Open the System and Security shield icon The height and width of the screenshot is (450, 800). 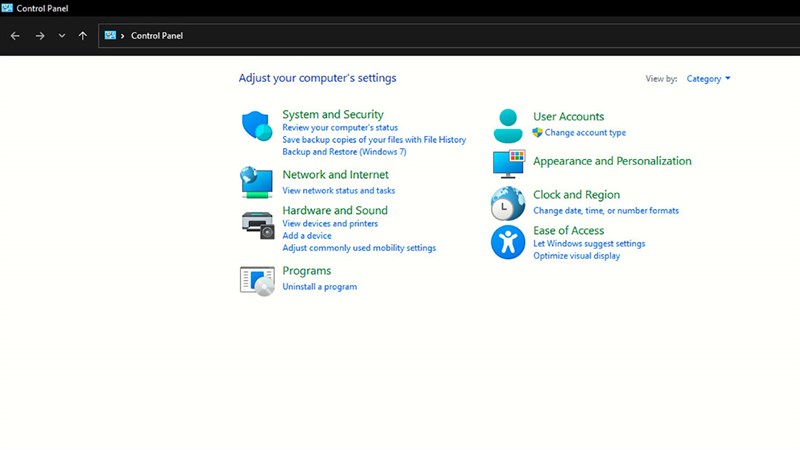pyautogui.click(x=257, y=126)
